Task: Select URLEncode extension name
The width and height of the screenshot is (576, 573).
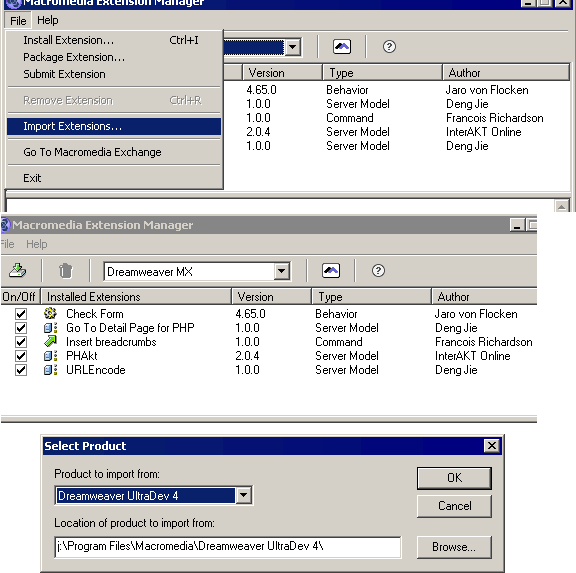Action: 96,370
